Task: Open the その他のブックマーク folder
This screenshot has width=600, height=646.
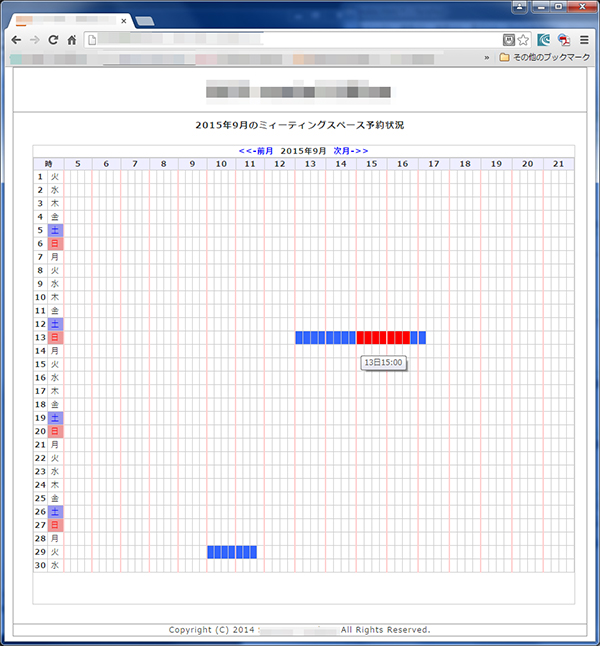Action: 543,58
